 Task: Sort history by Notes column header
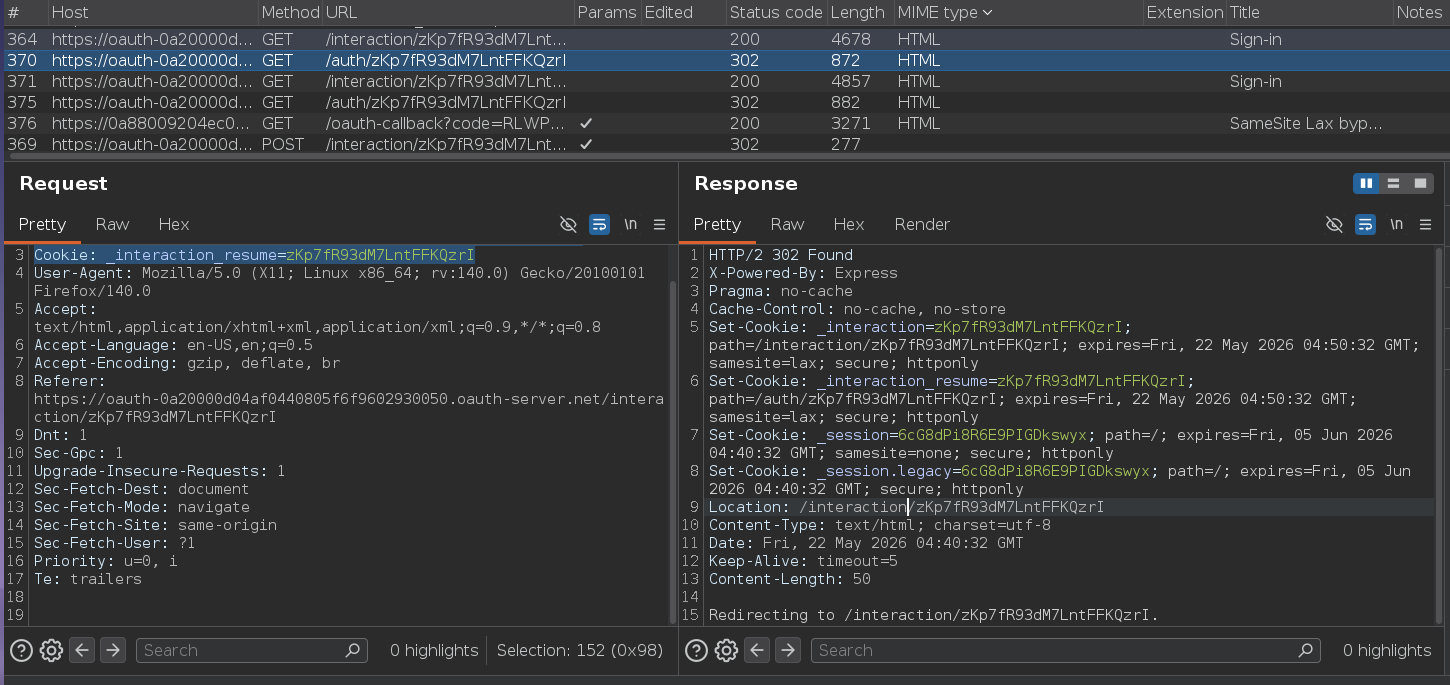click(x=1421, y=12)
